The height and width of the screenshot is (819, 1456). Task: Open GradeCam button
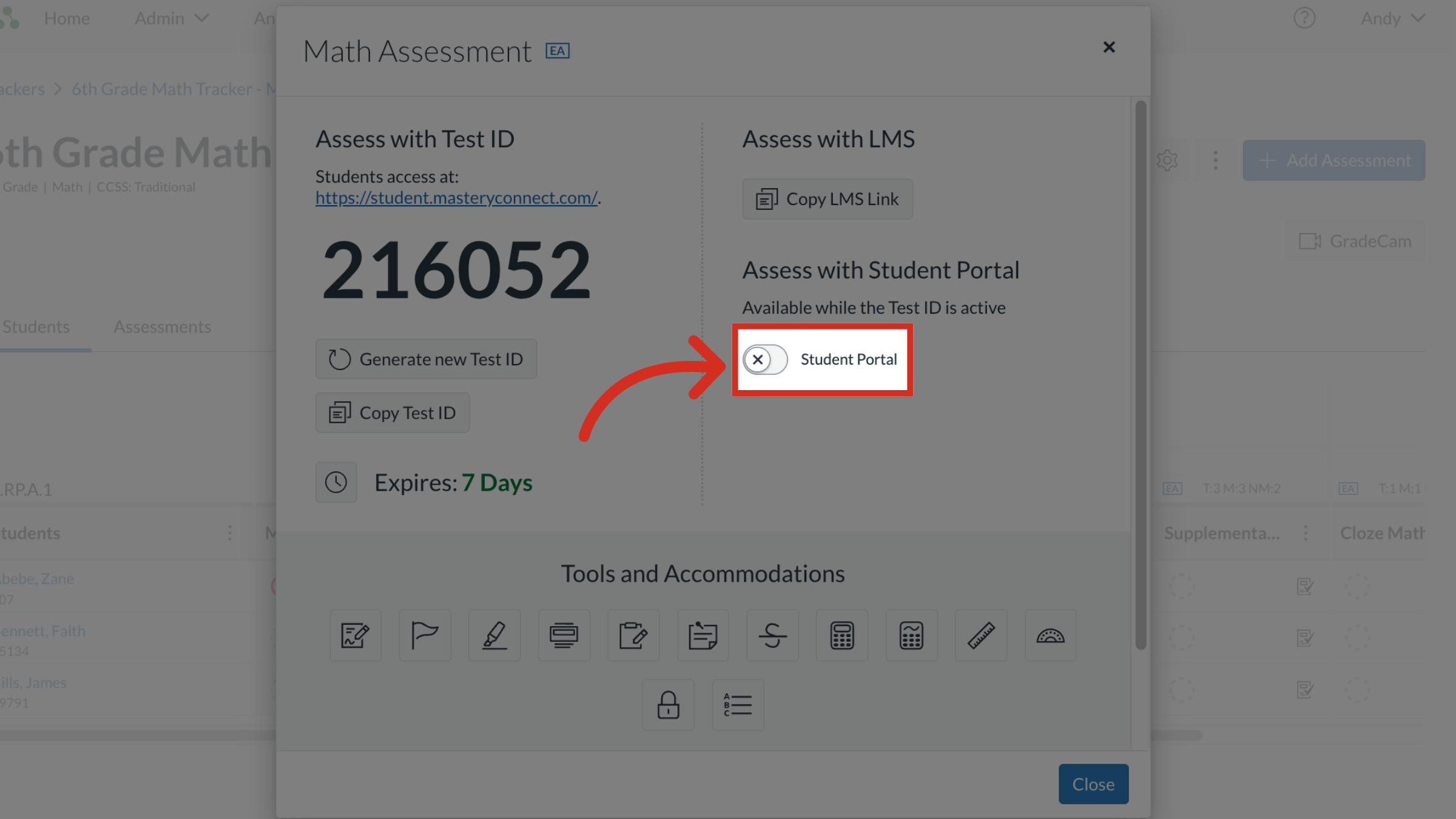[1355, 241]
